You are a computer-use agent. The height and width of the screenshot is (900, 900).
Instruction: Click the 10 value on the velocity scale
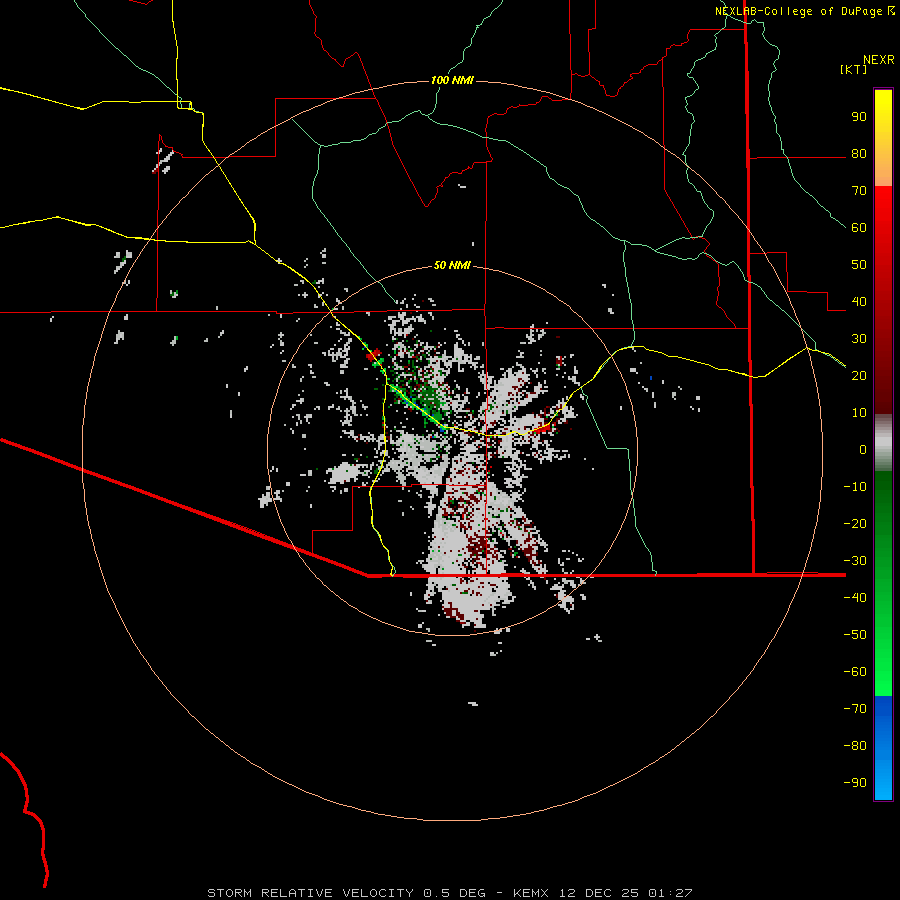click(x=859, y=413)
